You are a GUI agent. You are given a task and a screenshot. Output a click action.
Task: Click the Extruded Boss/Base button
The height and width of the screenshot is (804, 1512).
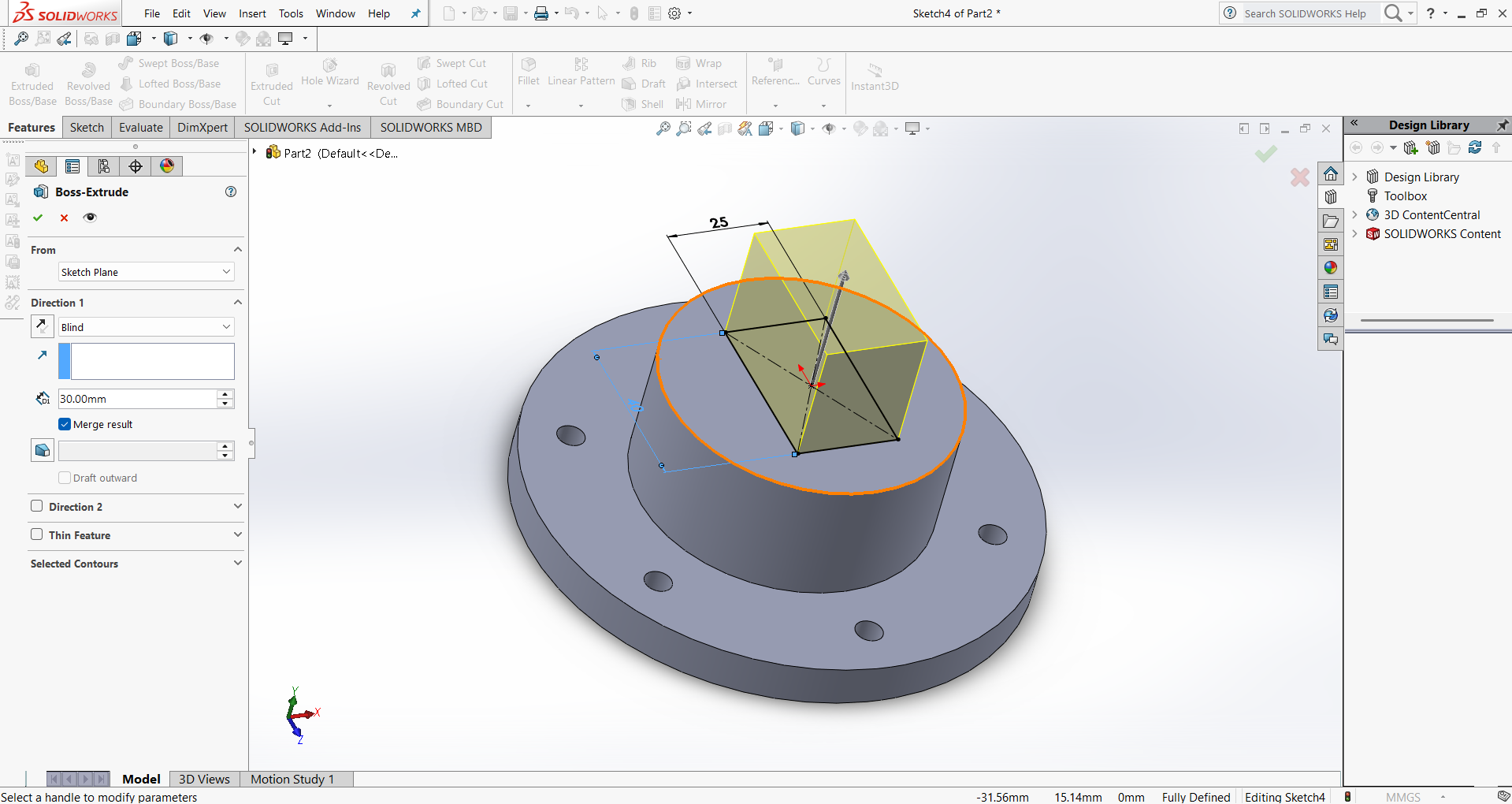32,84
